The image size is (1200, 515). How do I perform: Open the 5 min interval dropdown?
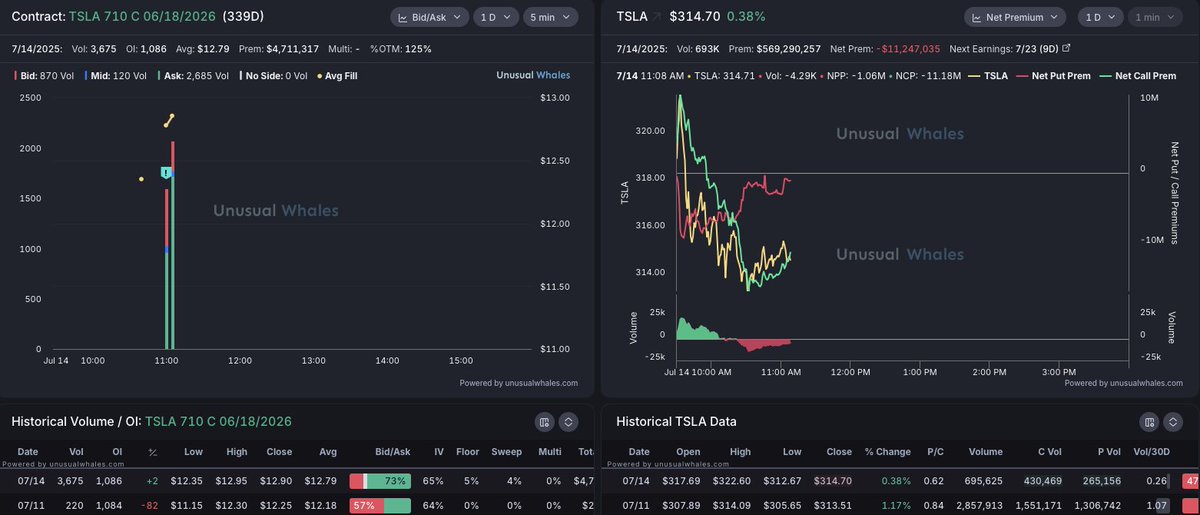pos(550,18)
